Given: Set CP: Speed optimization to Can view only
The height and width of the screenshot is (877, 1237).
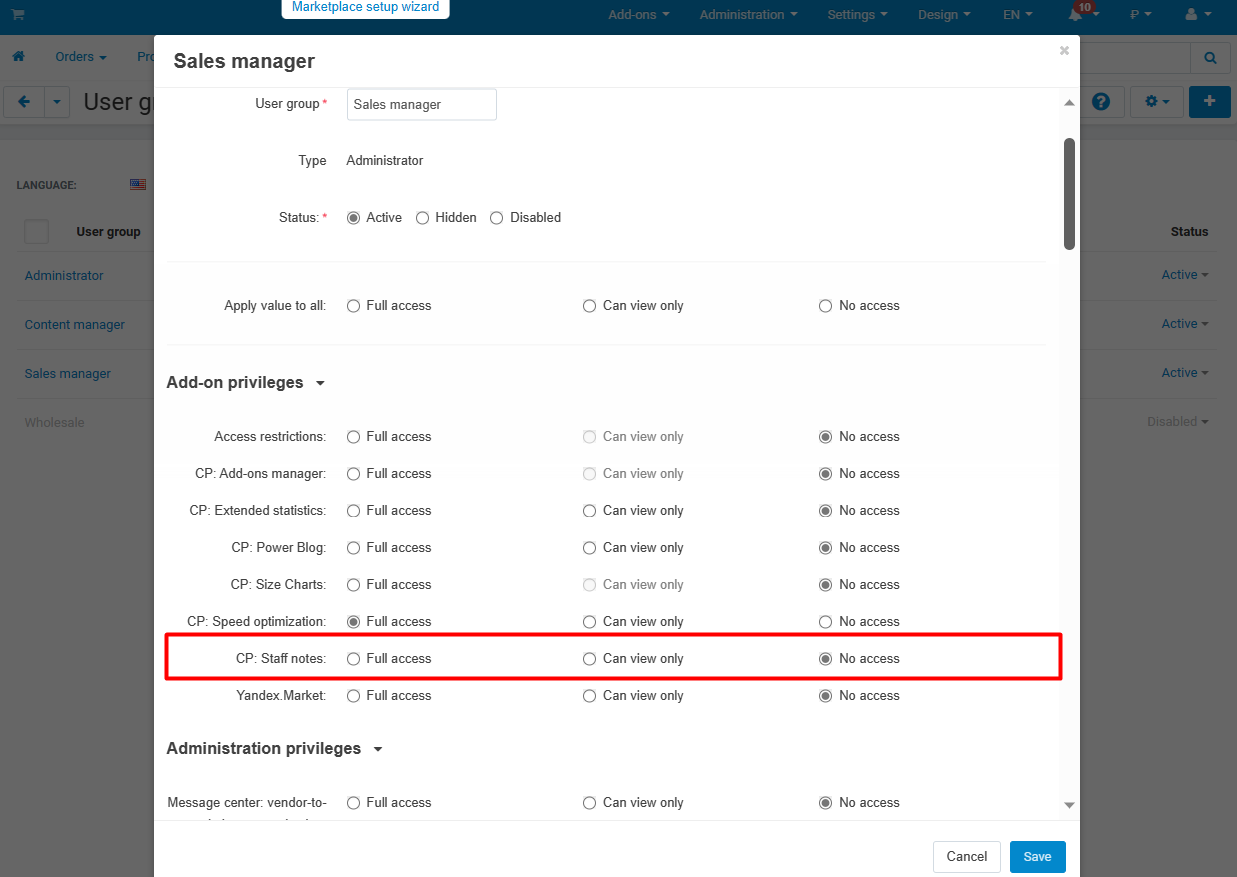Looking at the screenshot, I should [x=589, y=622].
